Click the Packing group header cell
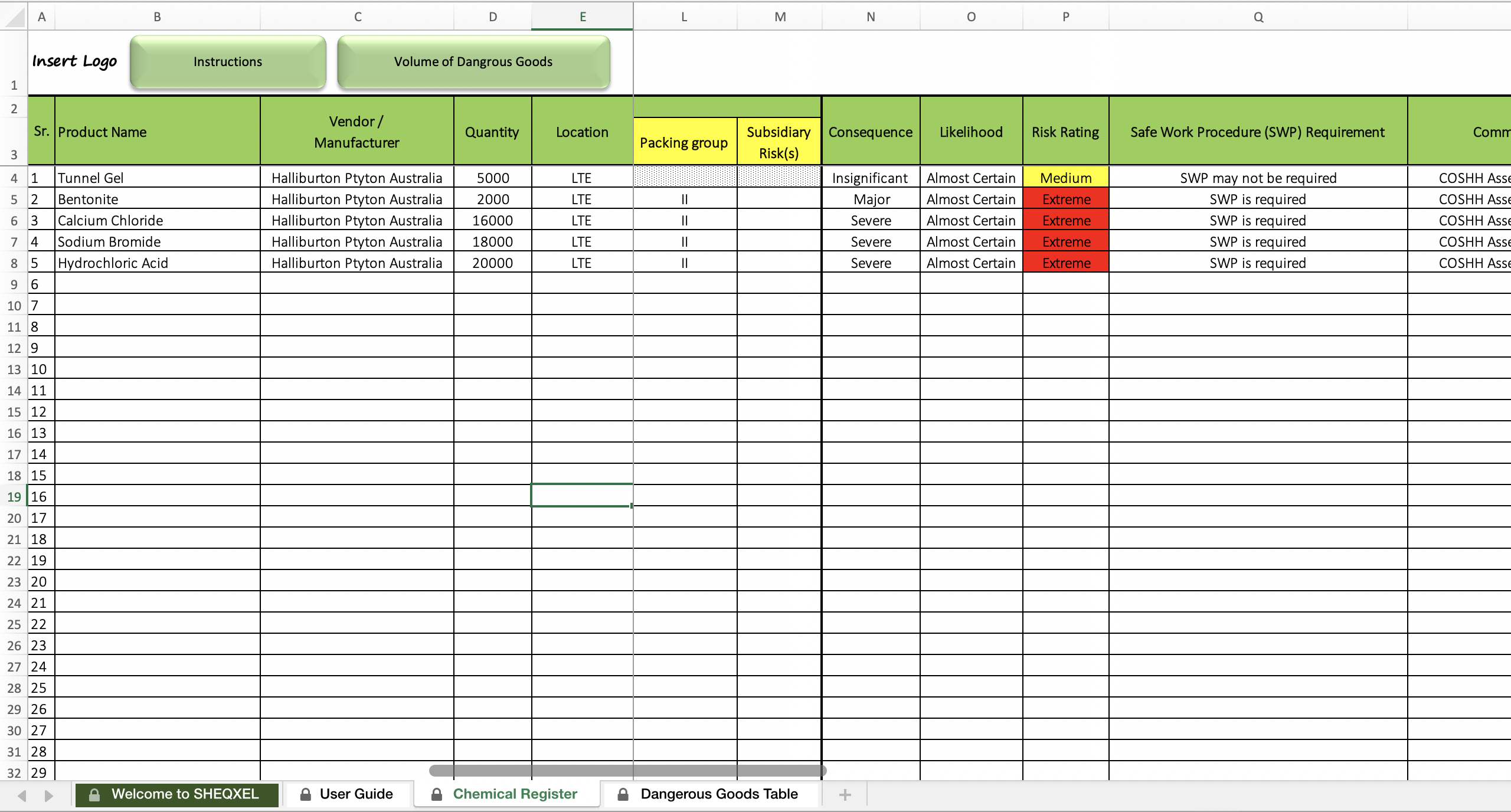The width and height of the screenshot is (1511, 812). click(x=685, y=142)
